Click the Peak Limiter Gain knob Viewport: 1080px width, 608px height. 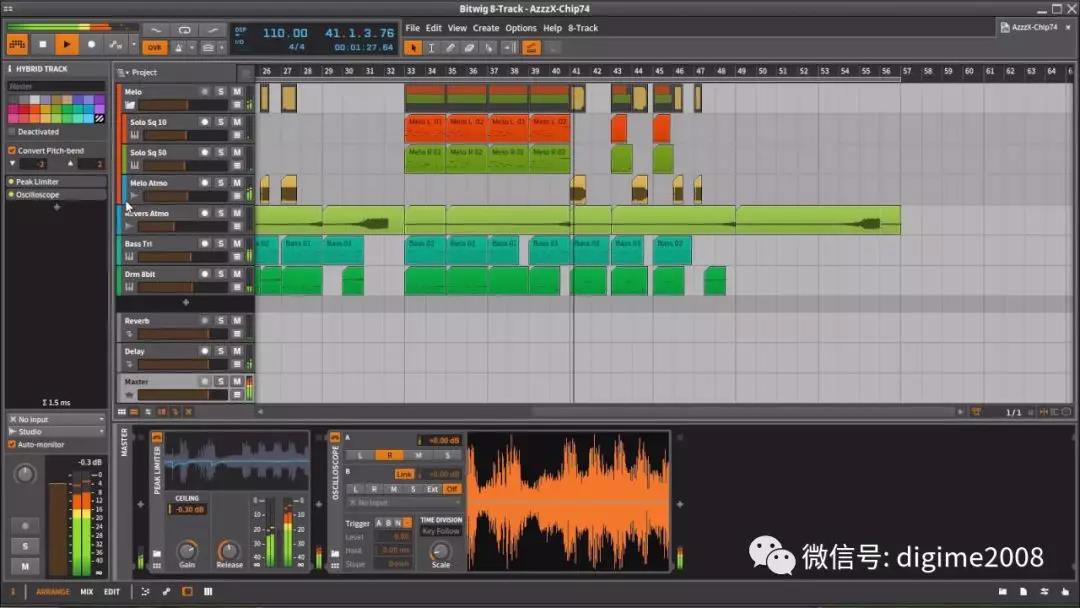click(x=187, y=550)
